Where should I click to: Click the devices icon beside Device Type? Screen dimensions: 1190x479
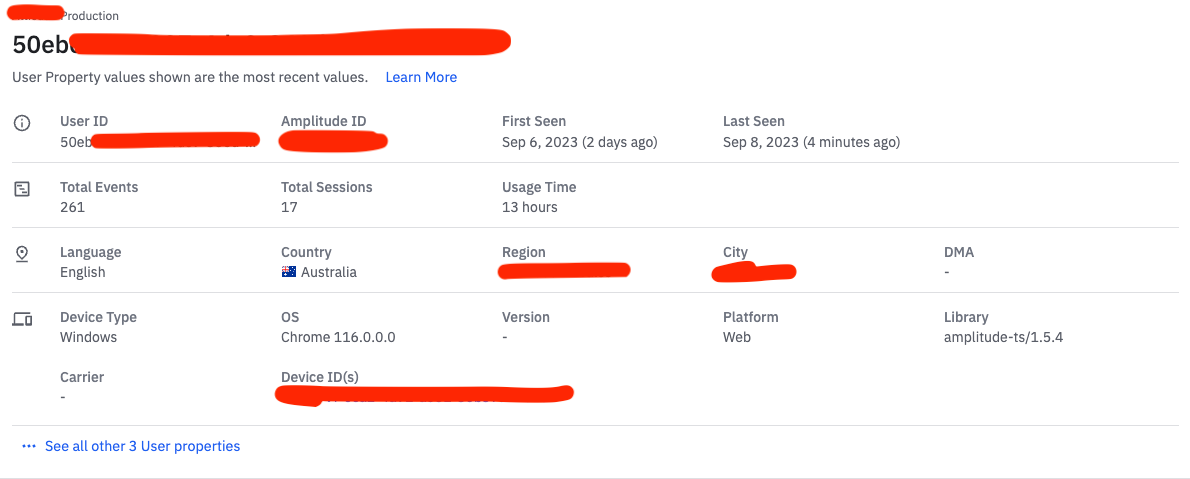click(23, 319)
